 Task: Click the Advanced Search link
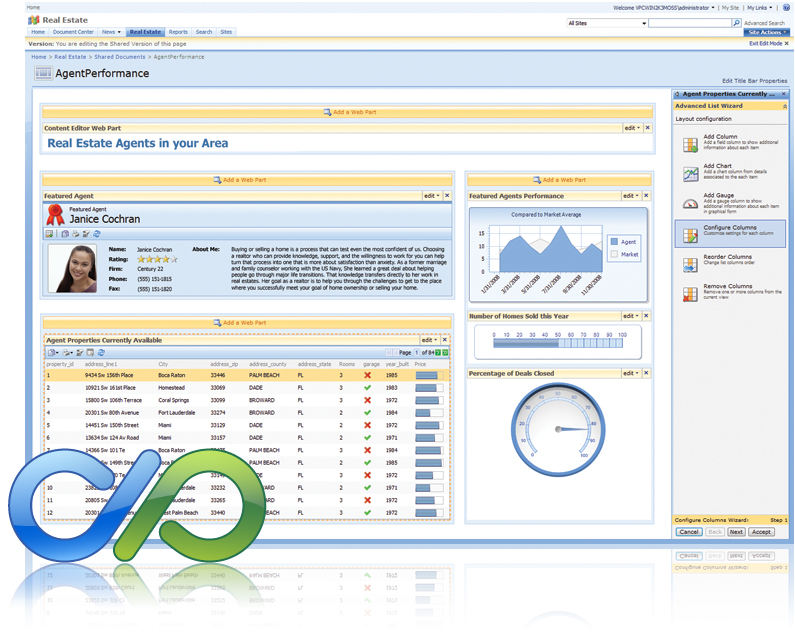click(x=764, y=23)
